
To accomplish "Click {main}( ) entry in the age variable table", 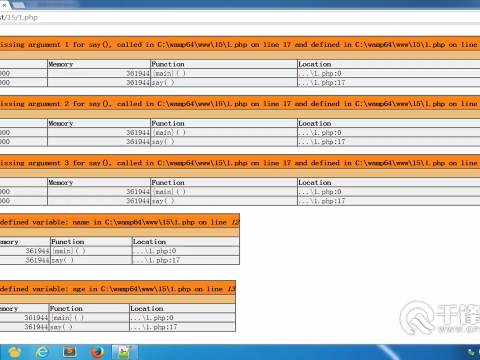I will [x=66, y=318].
